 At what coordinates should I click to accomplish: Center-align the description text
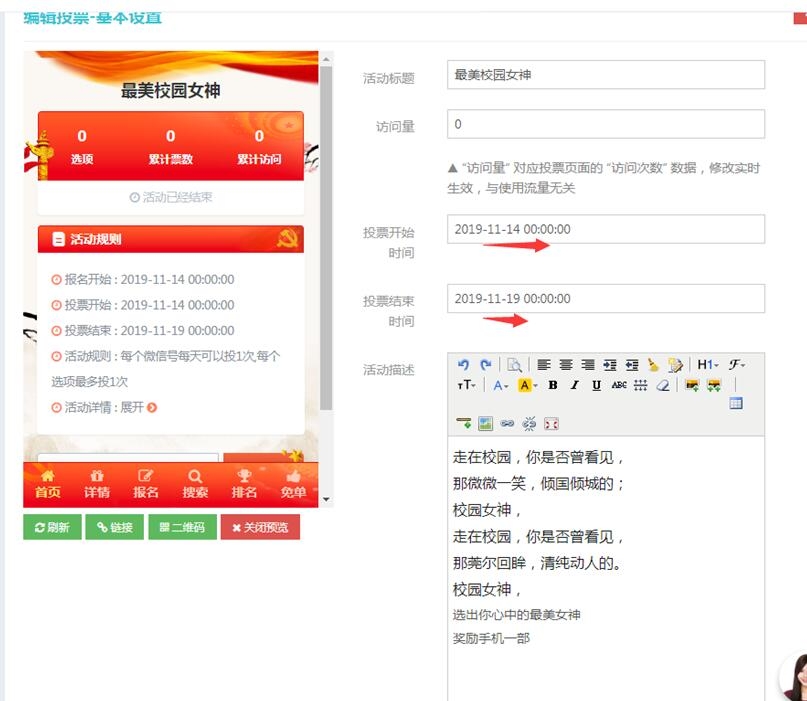pos(566,365)
